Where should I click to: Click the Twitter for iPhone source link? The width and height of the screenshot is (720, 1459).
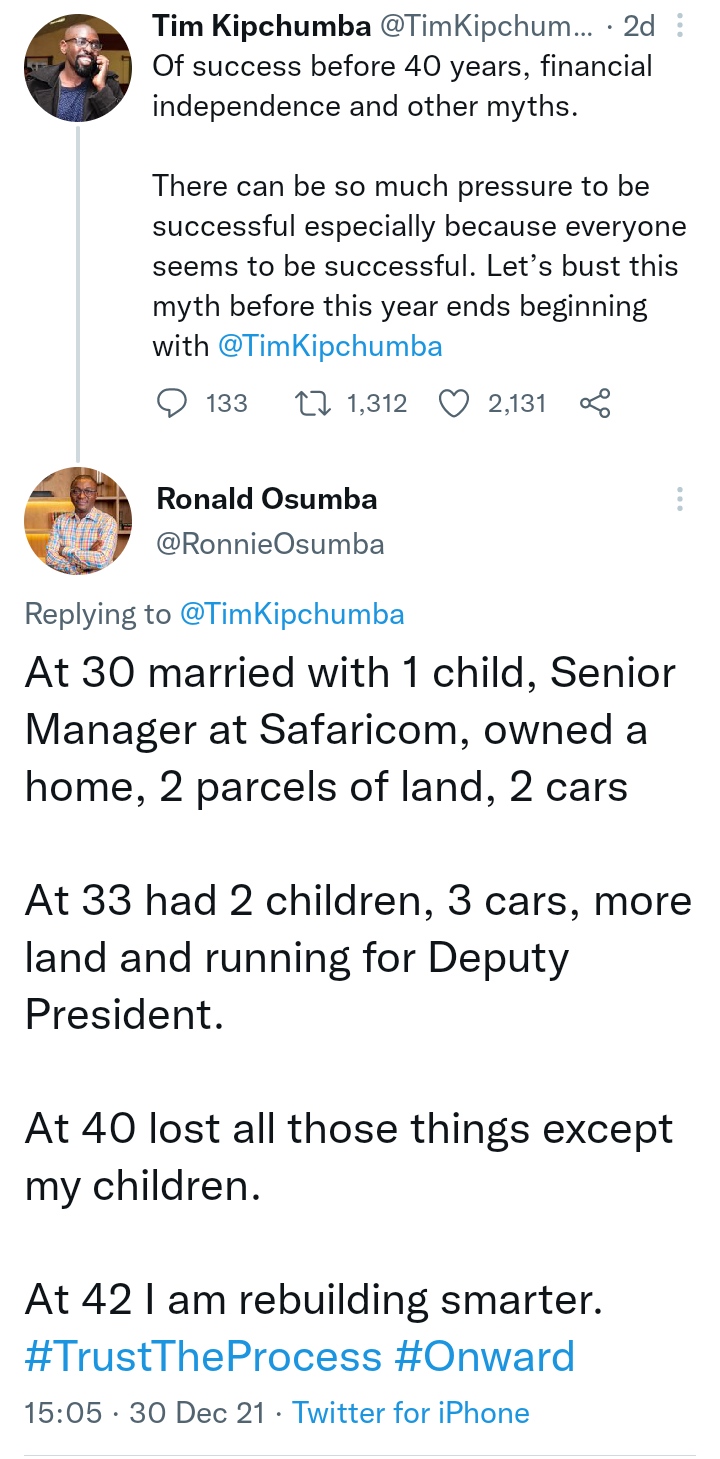point(411,1412)
